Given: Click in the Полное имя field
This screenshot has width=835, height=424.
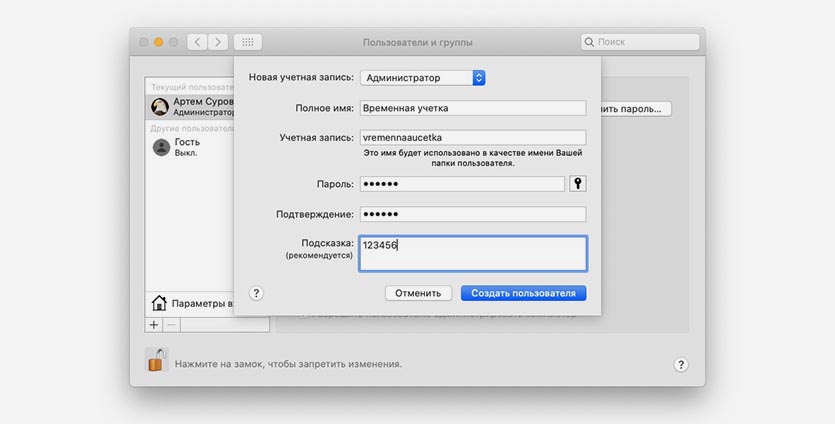Looking at the screenshot, I should 472,109.
